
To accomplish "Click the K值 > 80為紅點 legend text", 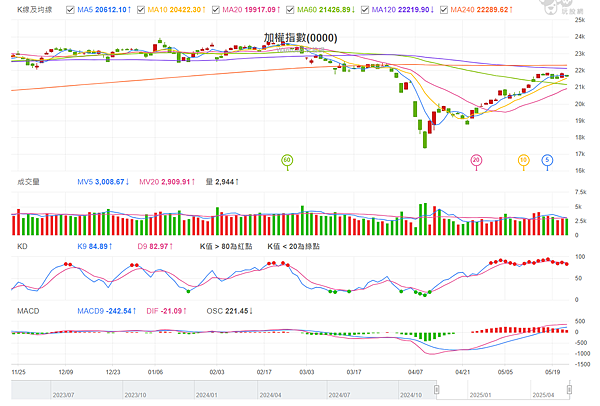I will tap(226, 246).
